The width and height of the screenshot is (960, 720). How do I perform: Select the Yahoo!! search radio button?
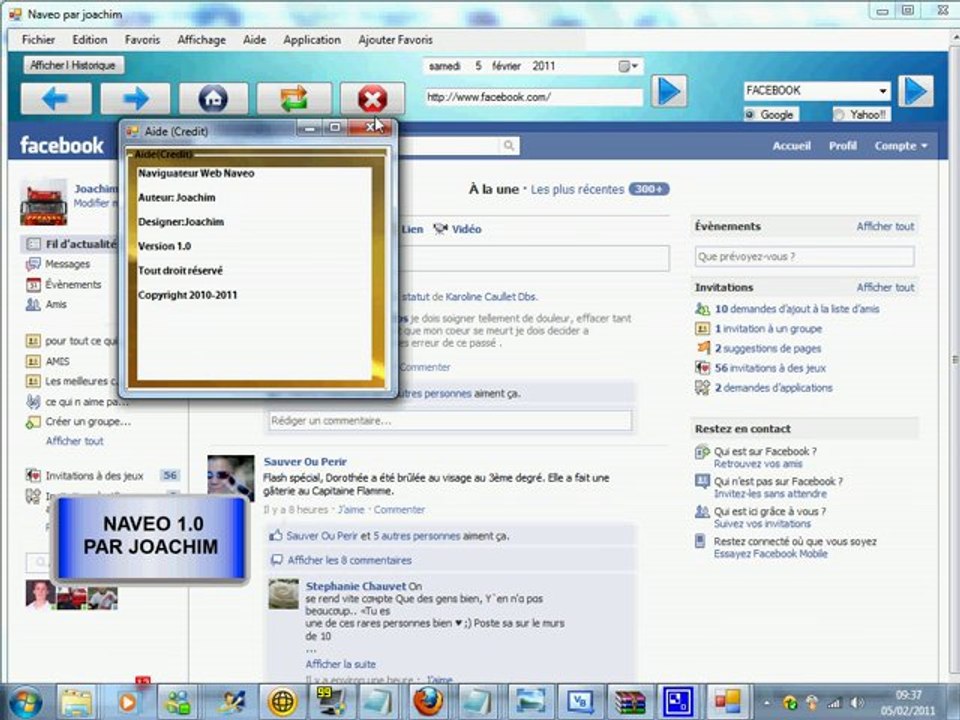[839, 114]
